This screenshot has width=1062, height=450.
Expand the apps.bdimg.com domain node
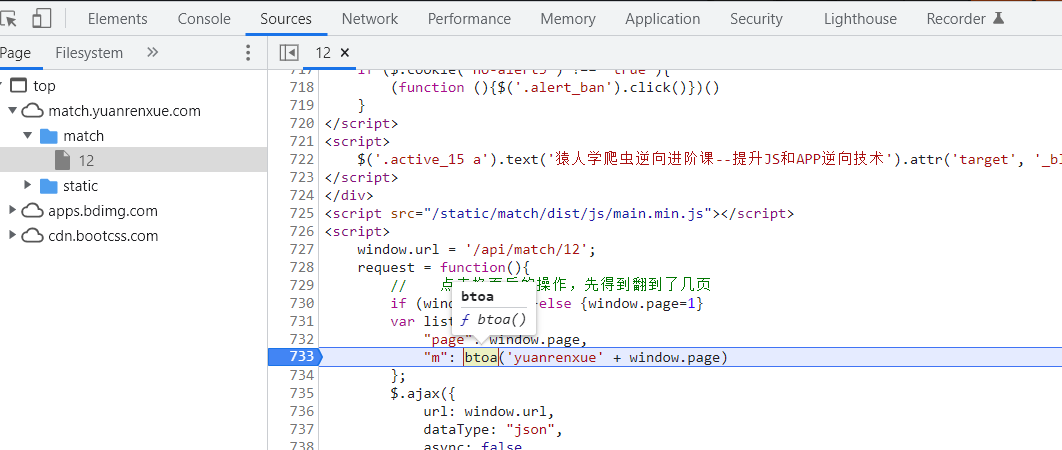pos(12,210)
